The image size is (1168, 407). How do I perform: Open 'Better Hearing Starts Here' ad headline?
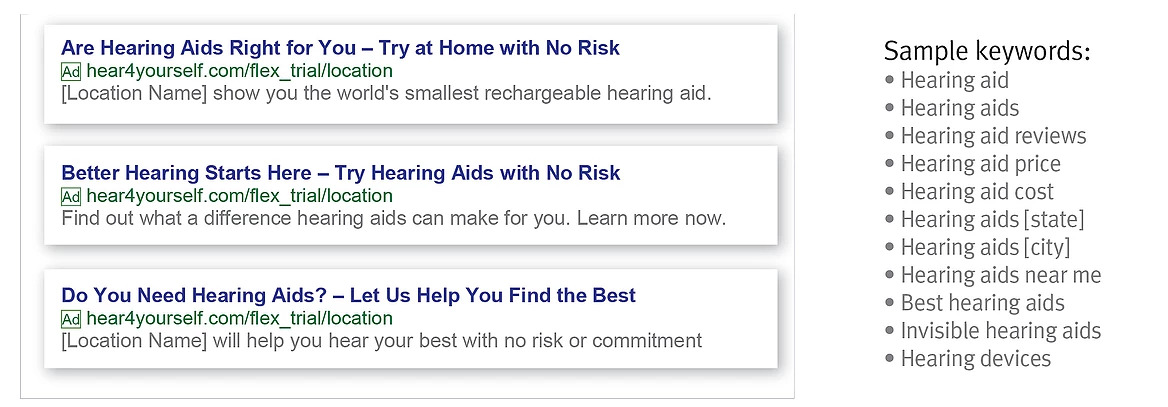(x=340, y=173)
